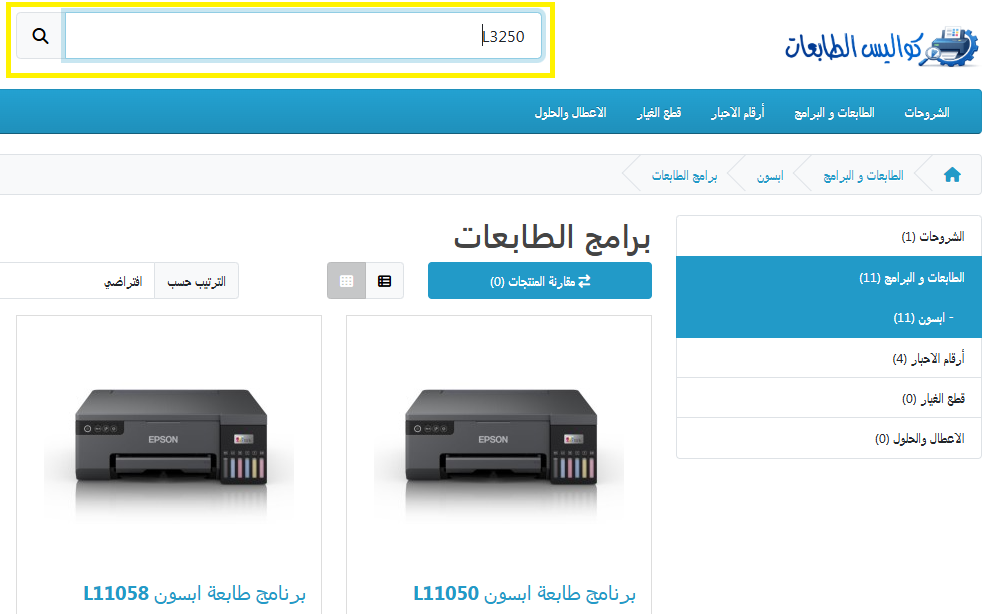The image size is (990, 614).
Task: Open برنامج طابعة ابسون L11050 link
Action: click(524, 594)
